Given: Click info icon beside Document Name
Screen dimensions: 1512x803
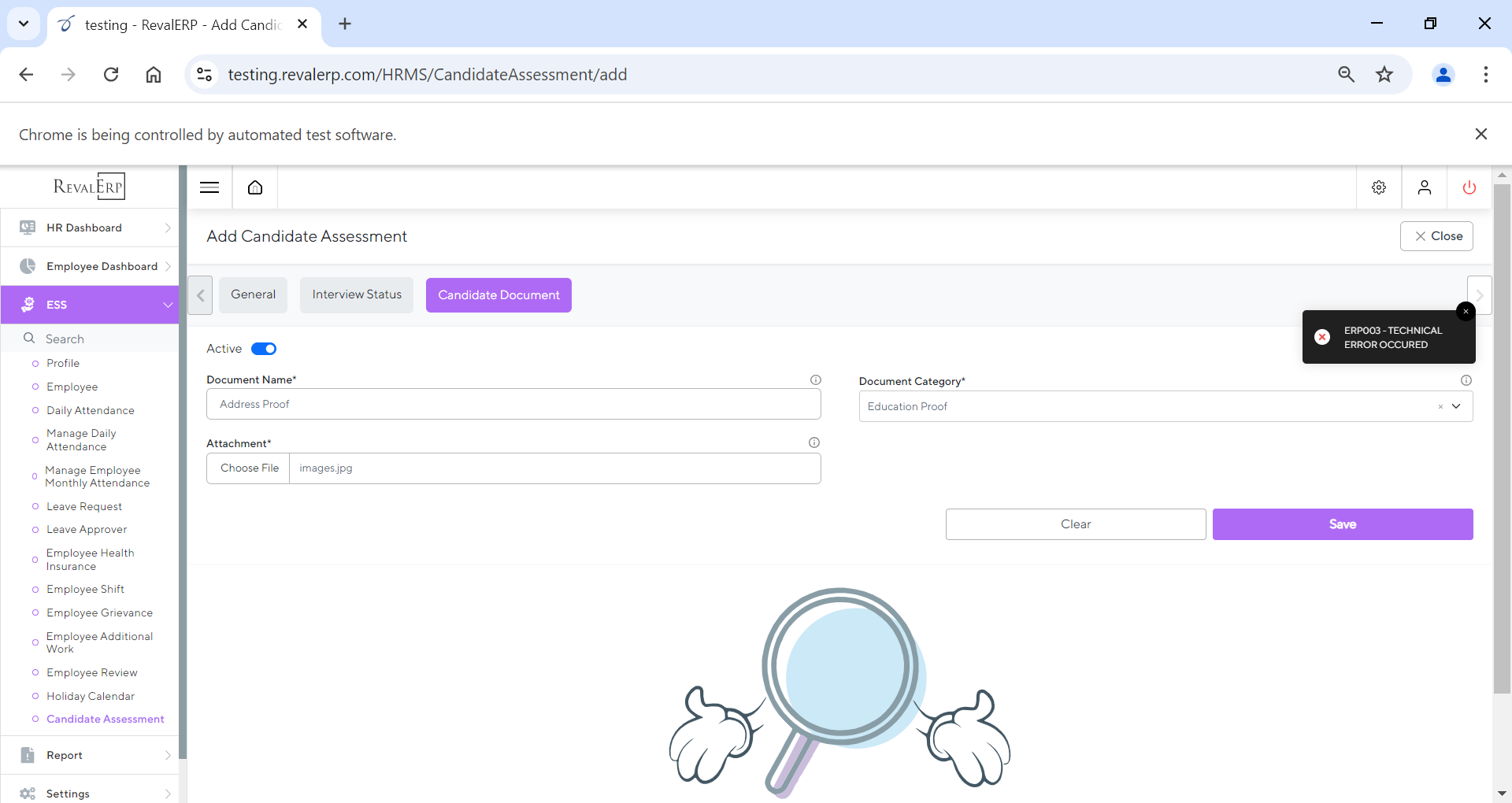Looking at the screenshot, I should (816, 380).
